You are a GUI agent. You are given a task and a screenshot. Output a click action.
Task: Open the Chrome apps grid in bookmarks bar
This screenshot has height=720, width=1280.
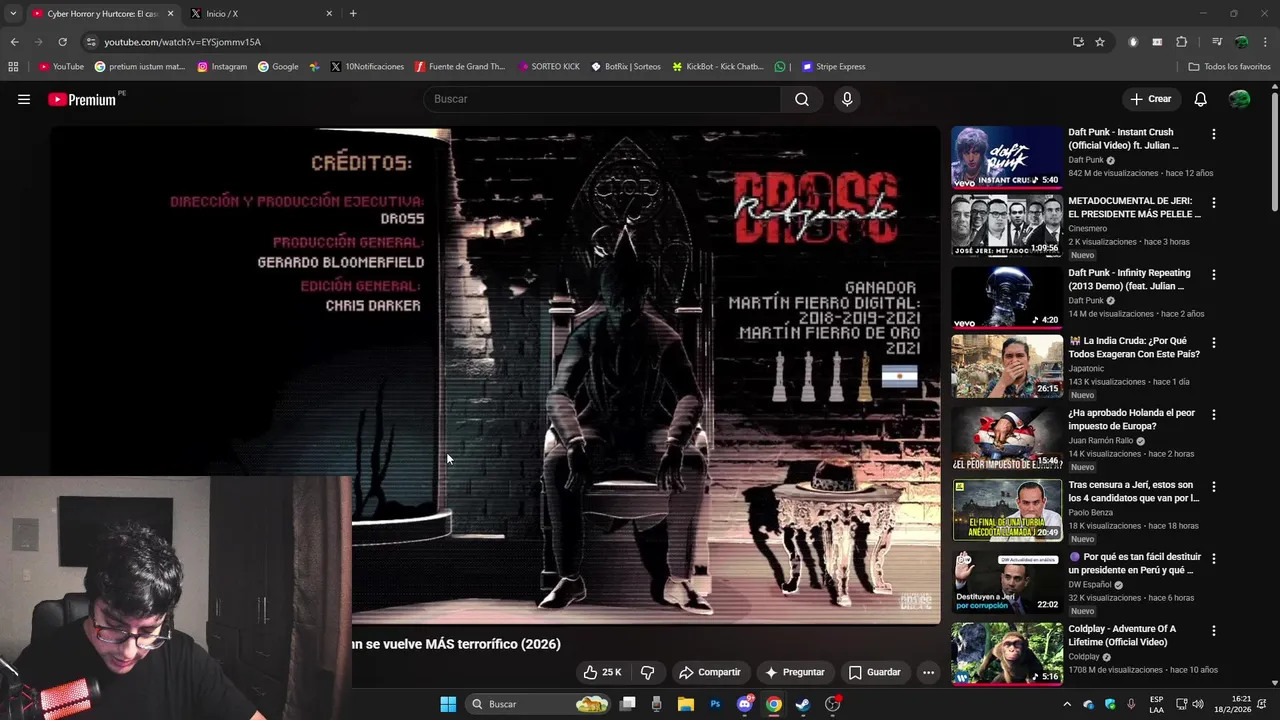[13, 67]
